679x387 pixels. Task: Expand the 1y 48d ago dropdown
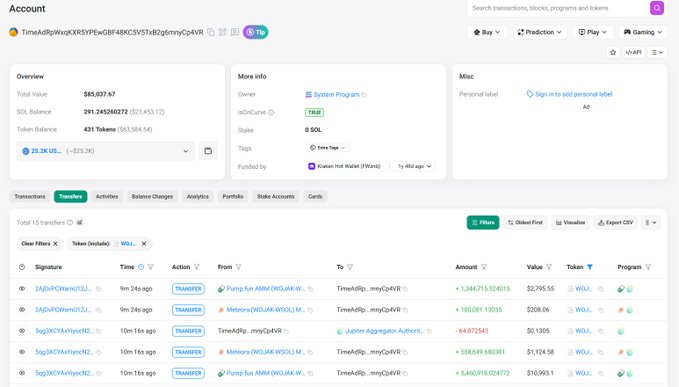(414, 166)
